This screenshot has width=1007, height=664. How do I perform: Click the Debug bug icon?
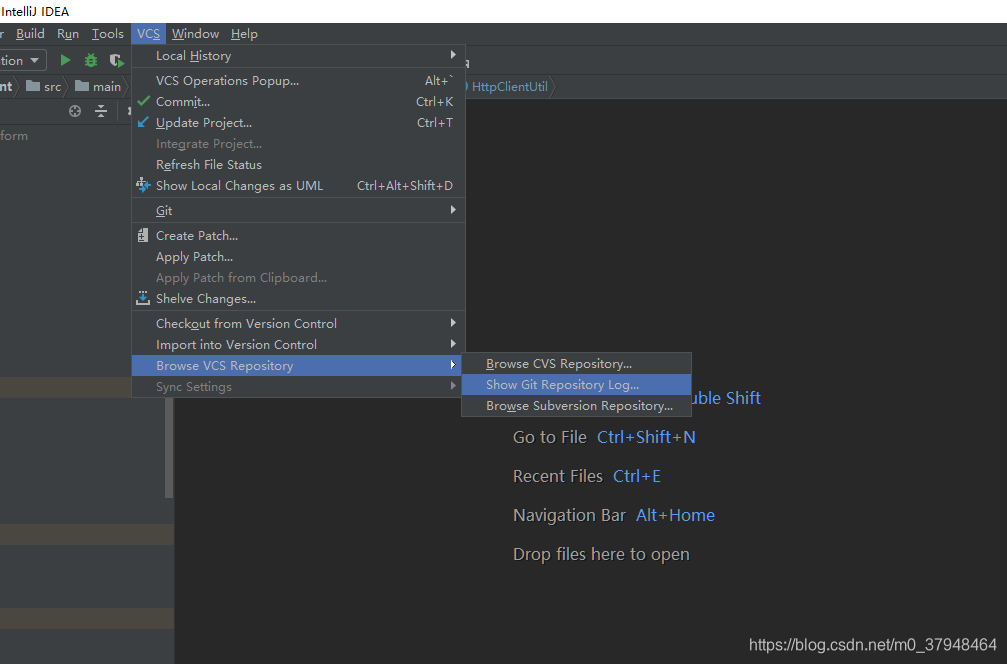pos(91,60)
